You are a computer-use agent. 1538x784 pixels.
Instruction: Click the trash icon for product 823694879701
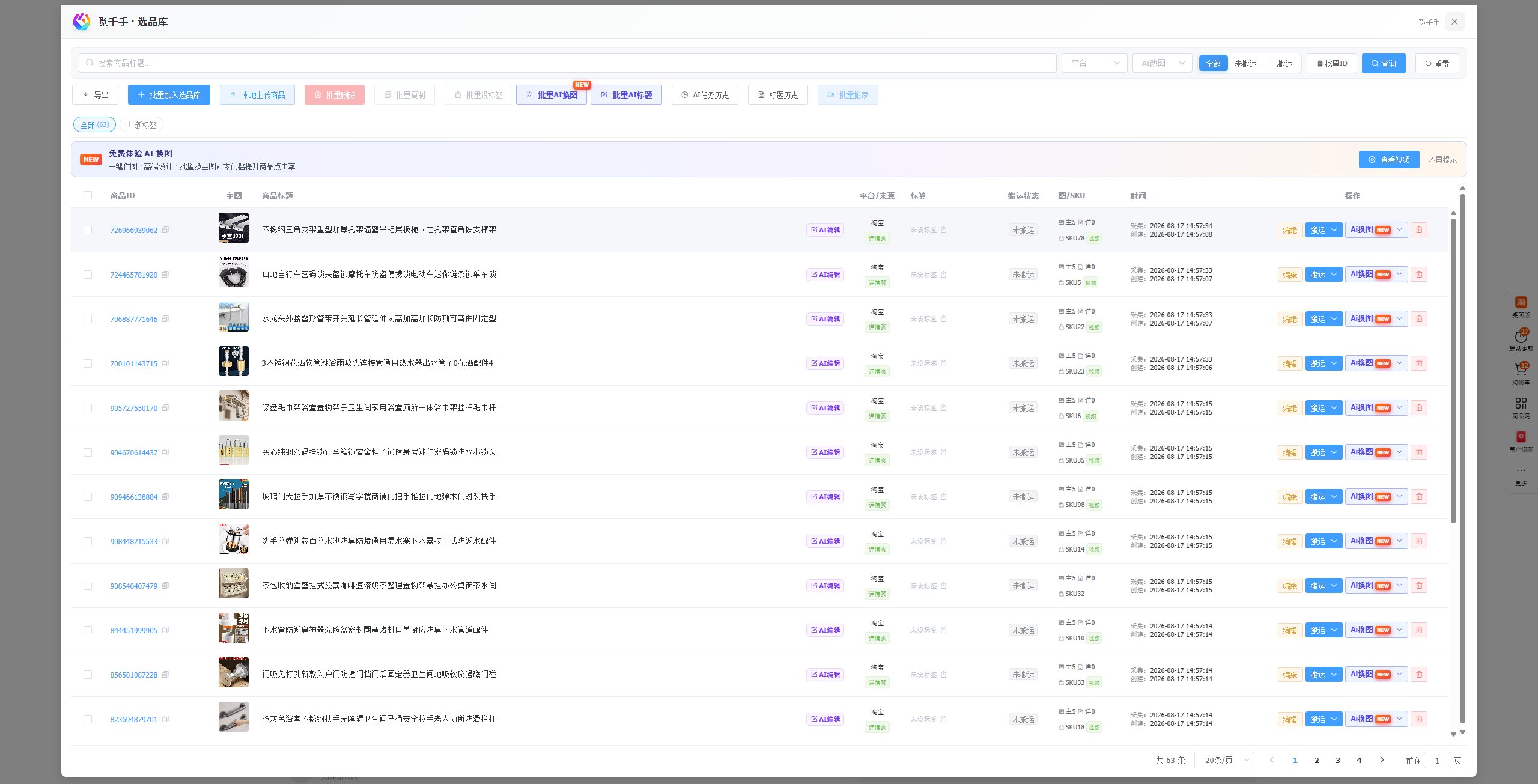pyautogui.click(x=1419, y=719)
